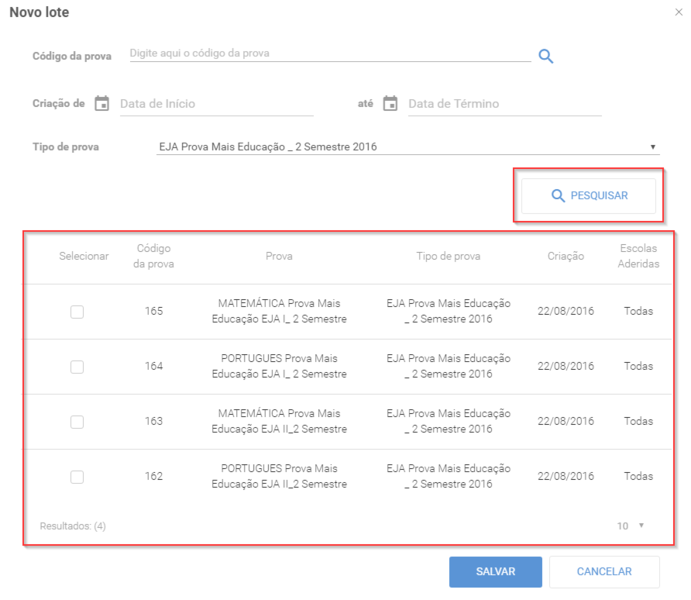This screenshot has height=600, width=691.
Task: Click the Escolas Aderidas column header
Action: (639, 256)
